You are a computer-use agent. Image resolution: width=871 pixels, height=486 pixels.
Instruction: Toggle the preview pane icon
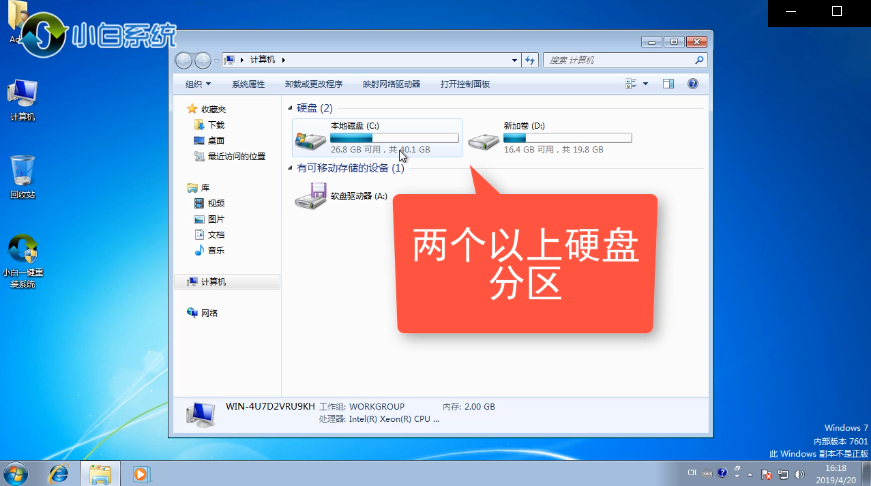pyautogui.click(x=668, y=84)
